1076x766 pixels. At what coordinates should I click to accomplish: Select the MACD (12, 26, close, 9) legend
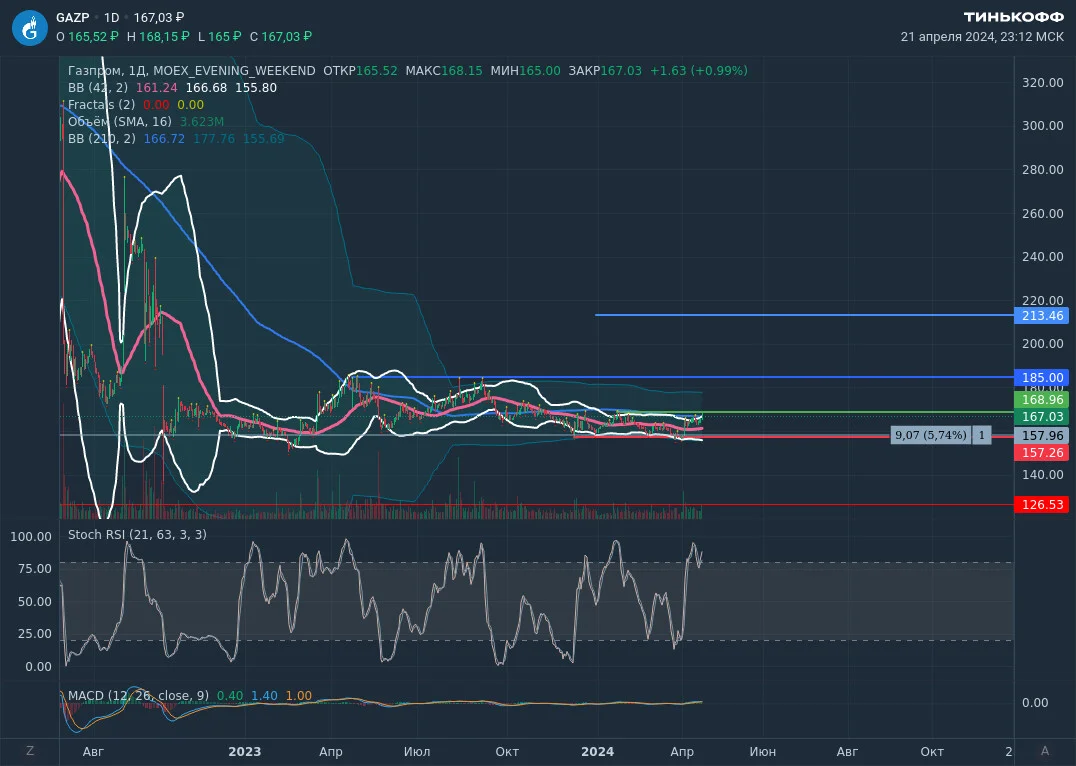click(138, 696)
